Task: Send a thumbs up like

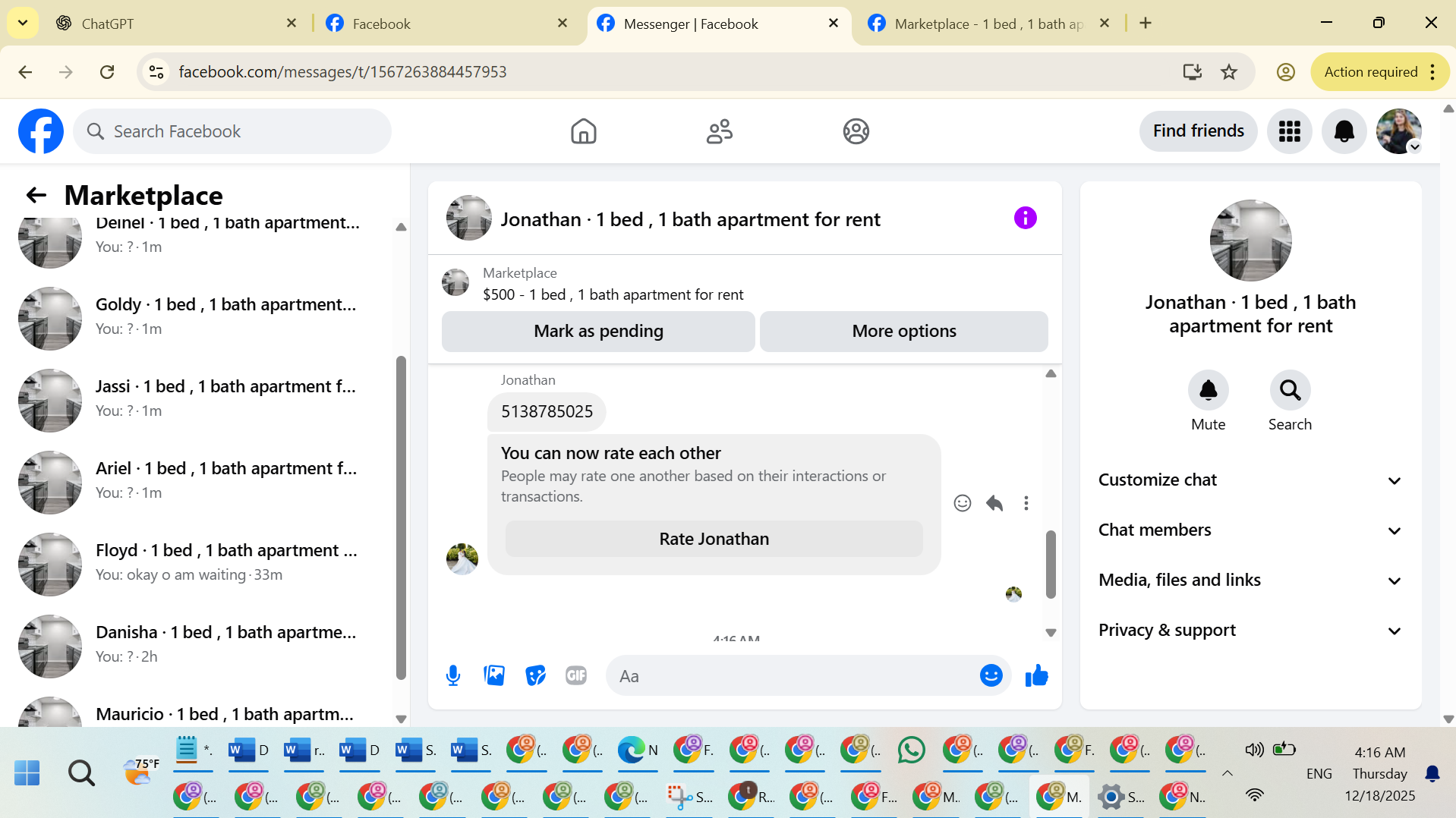Action: pyautogui.click(x=1036, y=675)
